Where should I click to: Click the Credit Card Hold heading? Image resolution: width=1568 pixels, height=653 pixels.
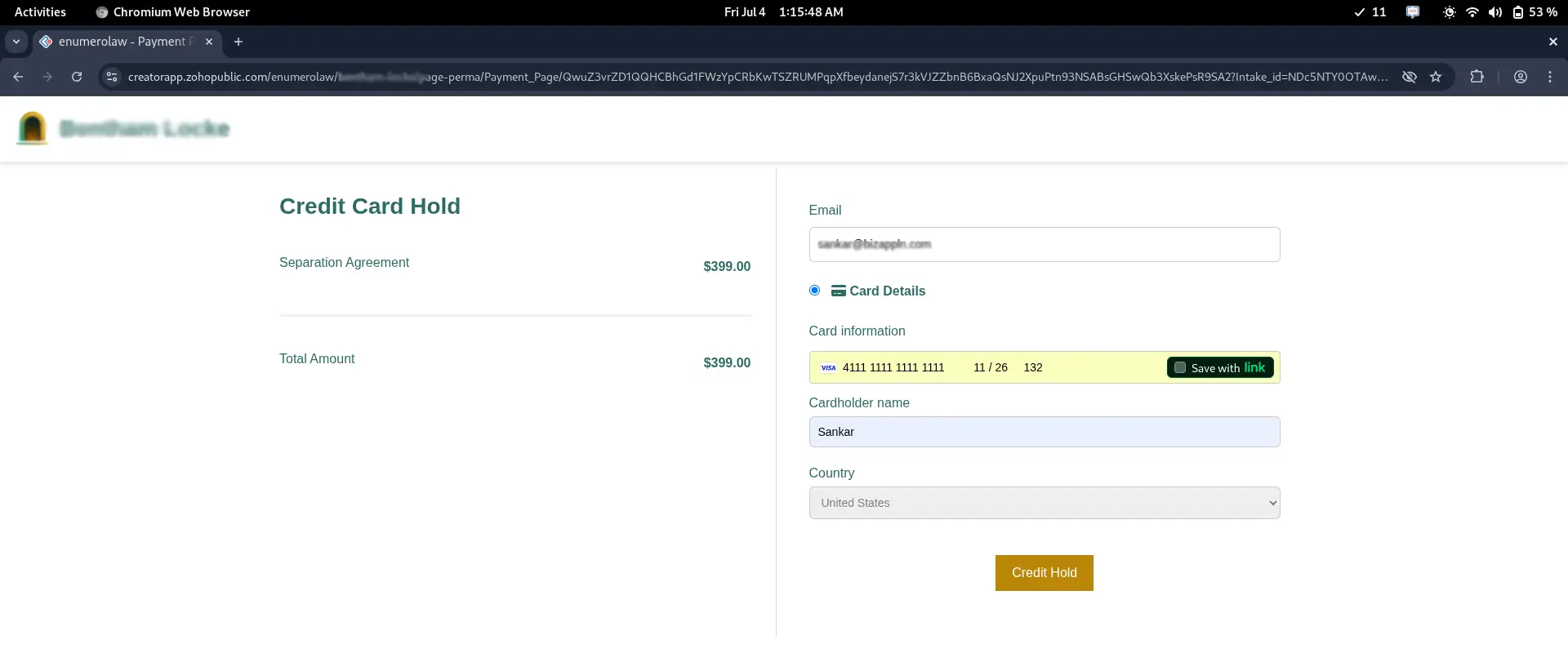pyautogui.click(x=370, y=207)
